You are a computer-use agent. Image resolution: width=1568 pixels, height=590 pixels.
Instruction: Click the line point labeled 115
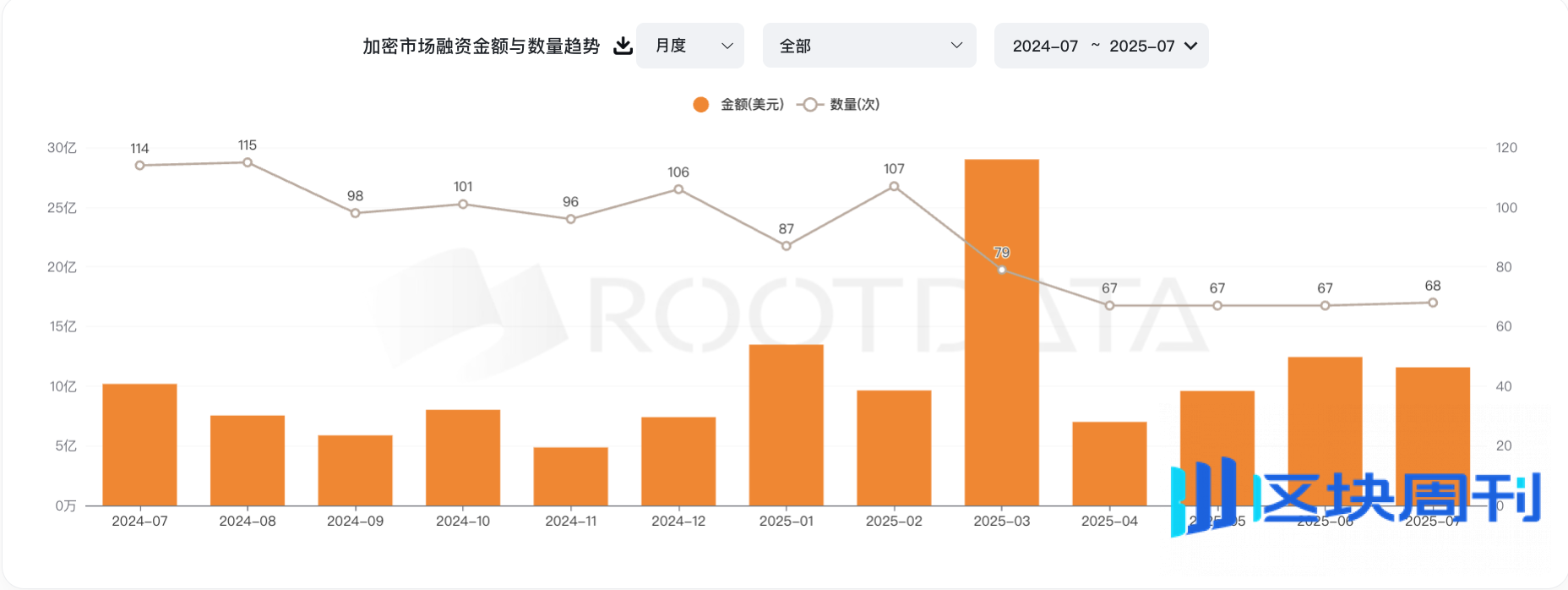tap(248, 162)
